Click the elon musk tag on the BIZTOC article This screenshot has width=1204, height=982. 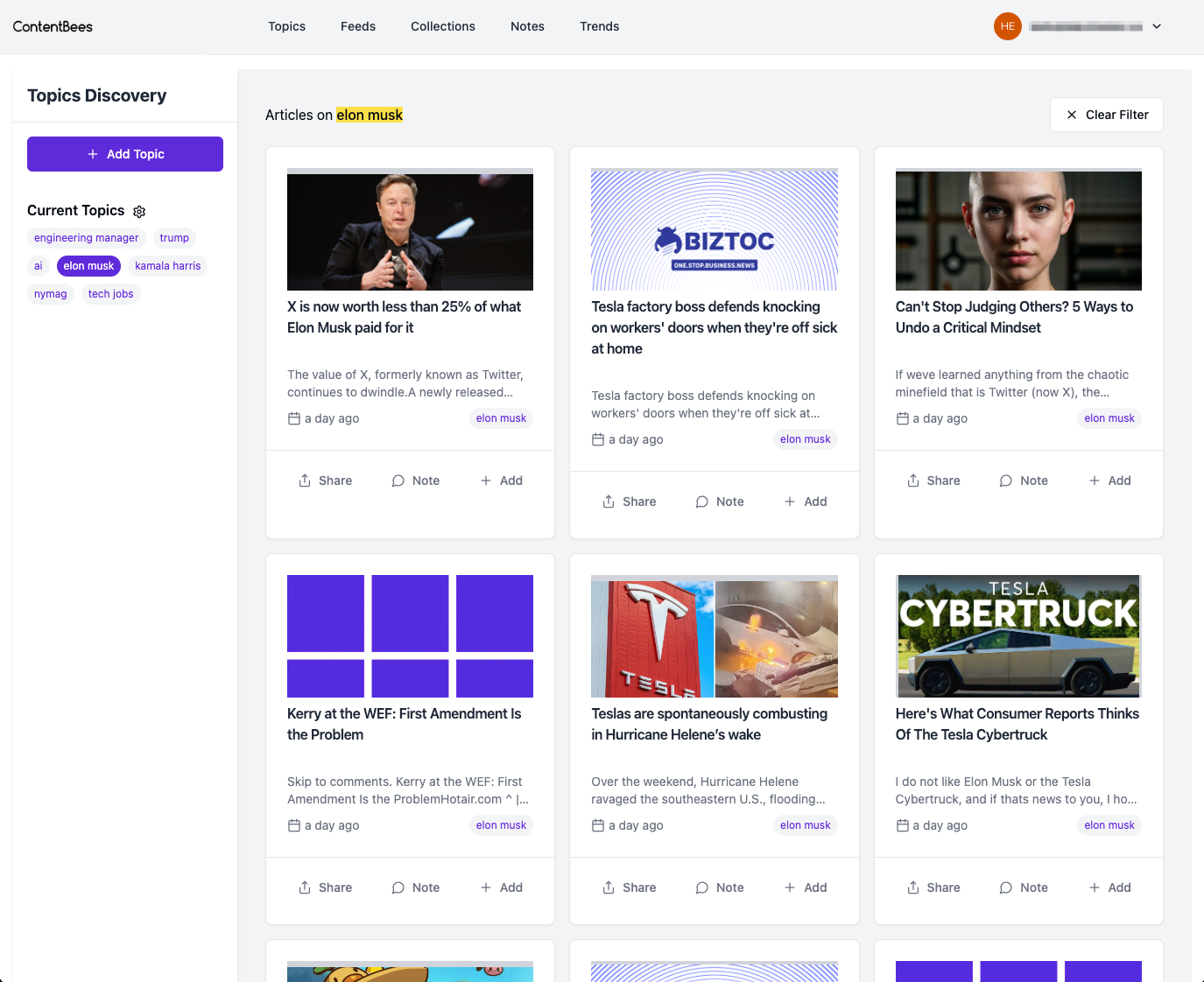coord(805,438)
